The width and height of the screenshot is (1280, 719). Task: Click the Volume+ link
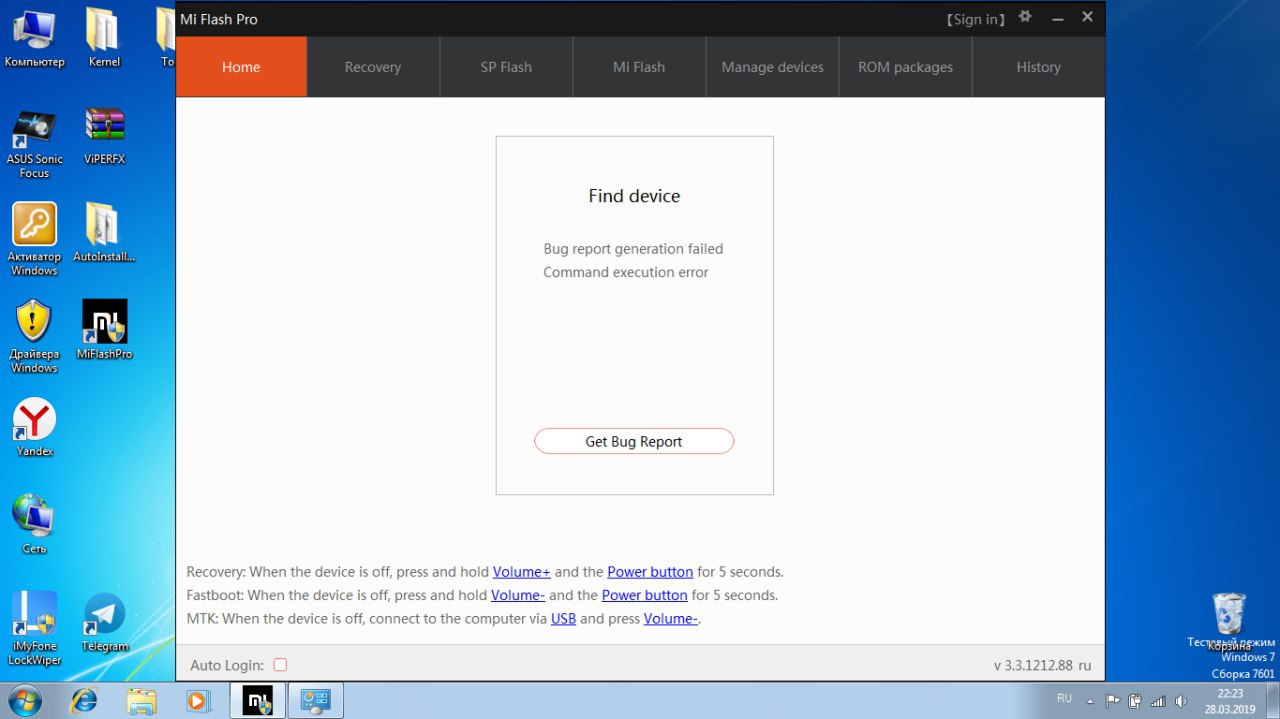[522, 572]
